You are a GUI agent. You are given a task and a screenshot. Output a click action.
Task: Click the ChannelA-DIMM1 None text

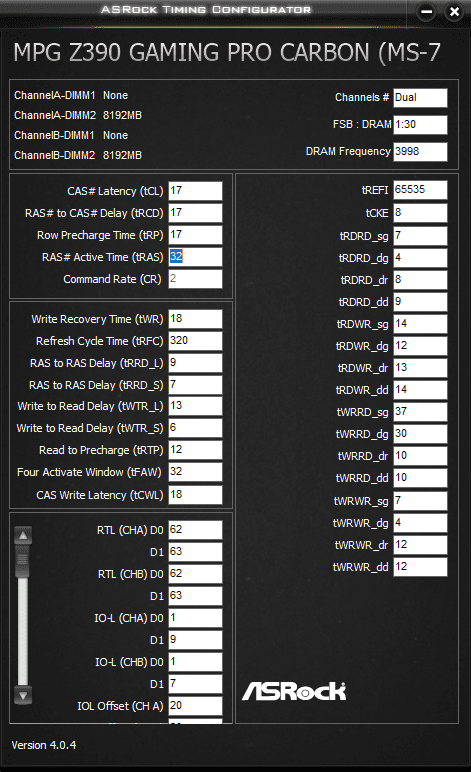click(x=71, y=95)
